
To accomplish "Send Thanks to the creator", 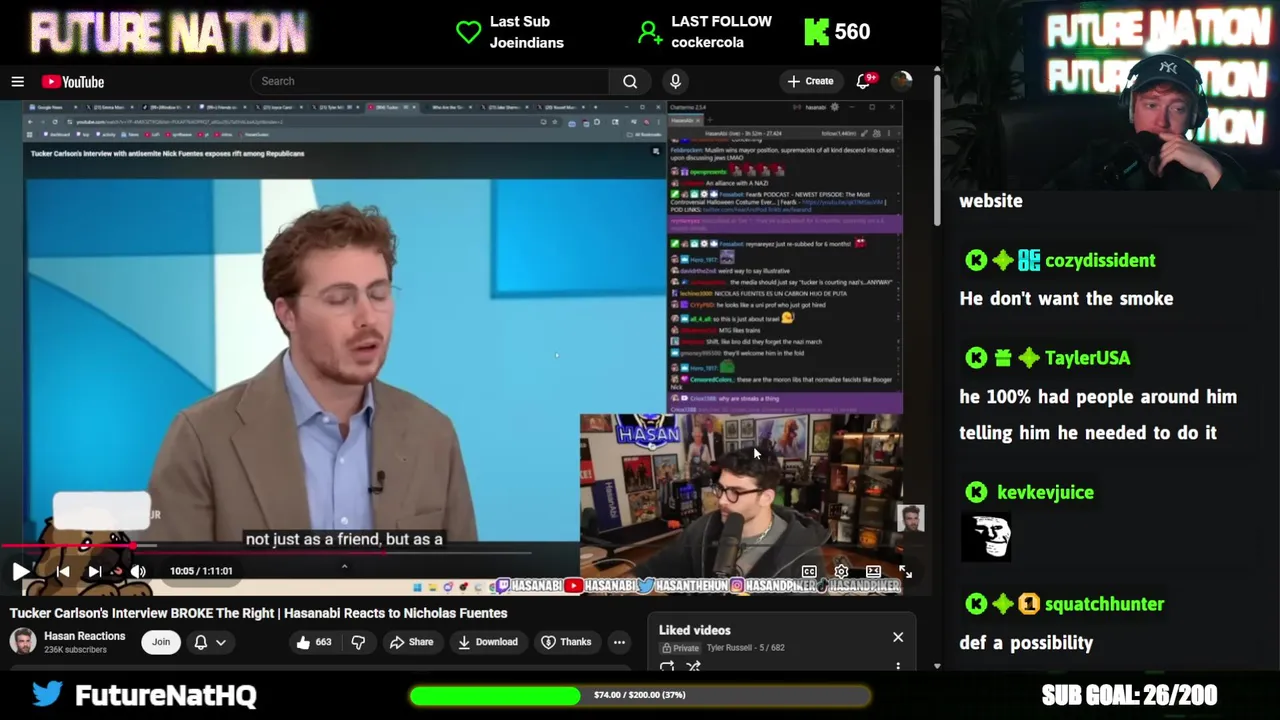I will [x=566, y=642].
